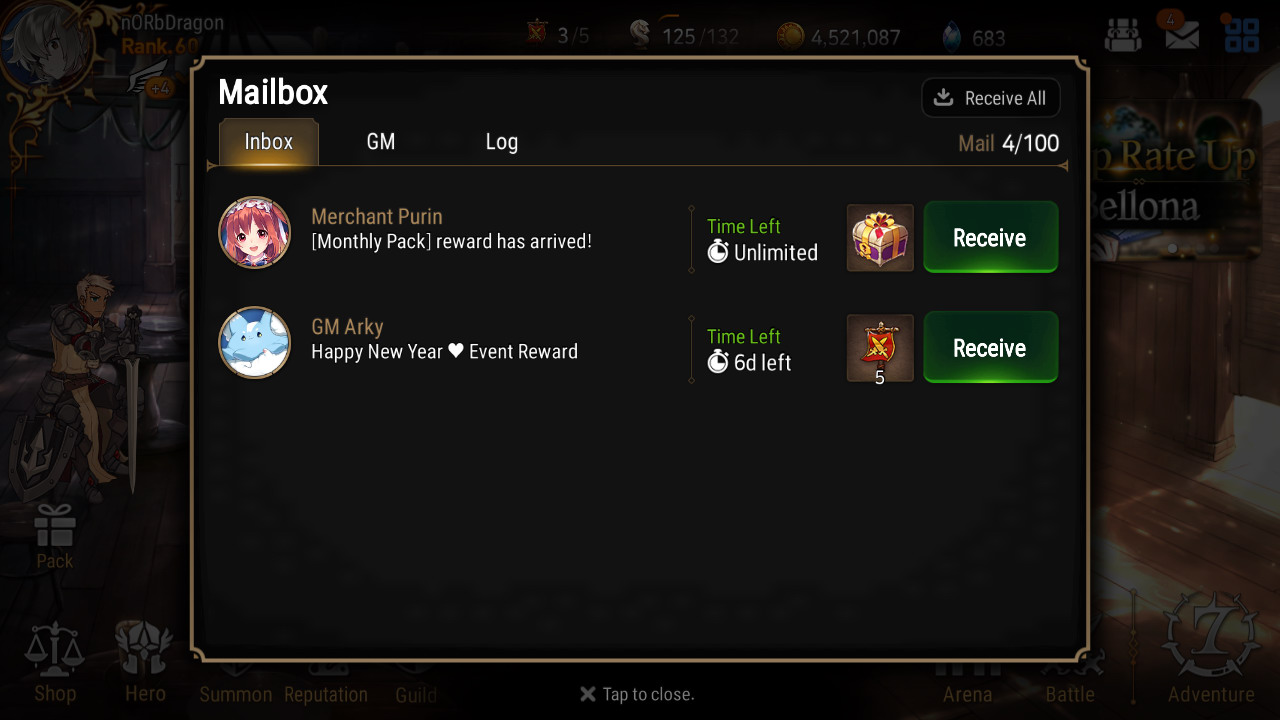Image resolution: width=1280 pixels, height=720 pixels.
Task: Open the mail envelope icon
Action: pyautogui.click(x=1182, y=35)
